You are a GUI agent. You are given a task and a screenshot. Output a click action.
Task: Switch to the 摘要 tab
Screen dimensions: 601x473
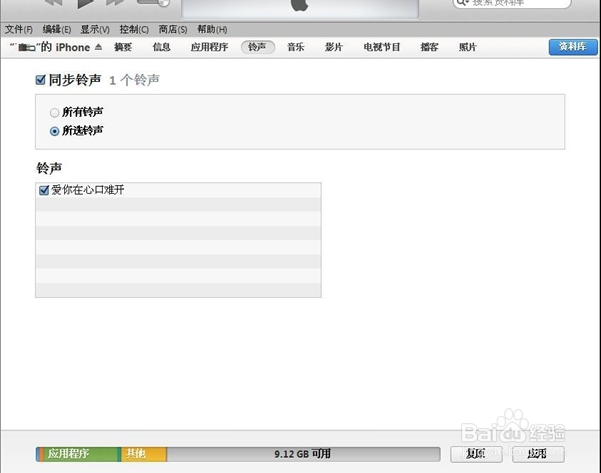(x=123, y=47)
